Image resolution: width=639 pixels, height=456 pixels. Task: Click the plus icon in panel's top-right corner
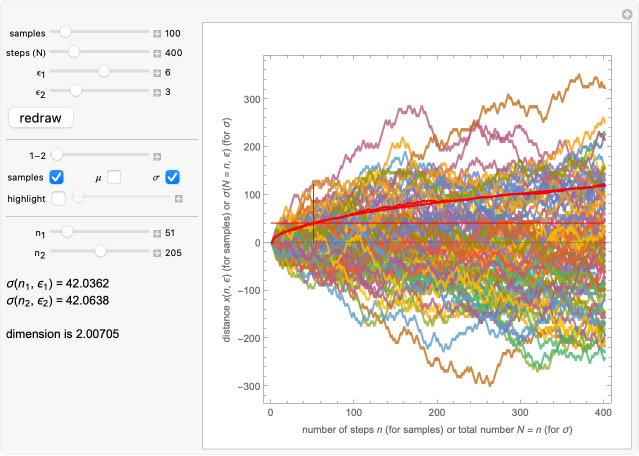(627, 11)
